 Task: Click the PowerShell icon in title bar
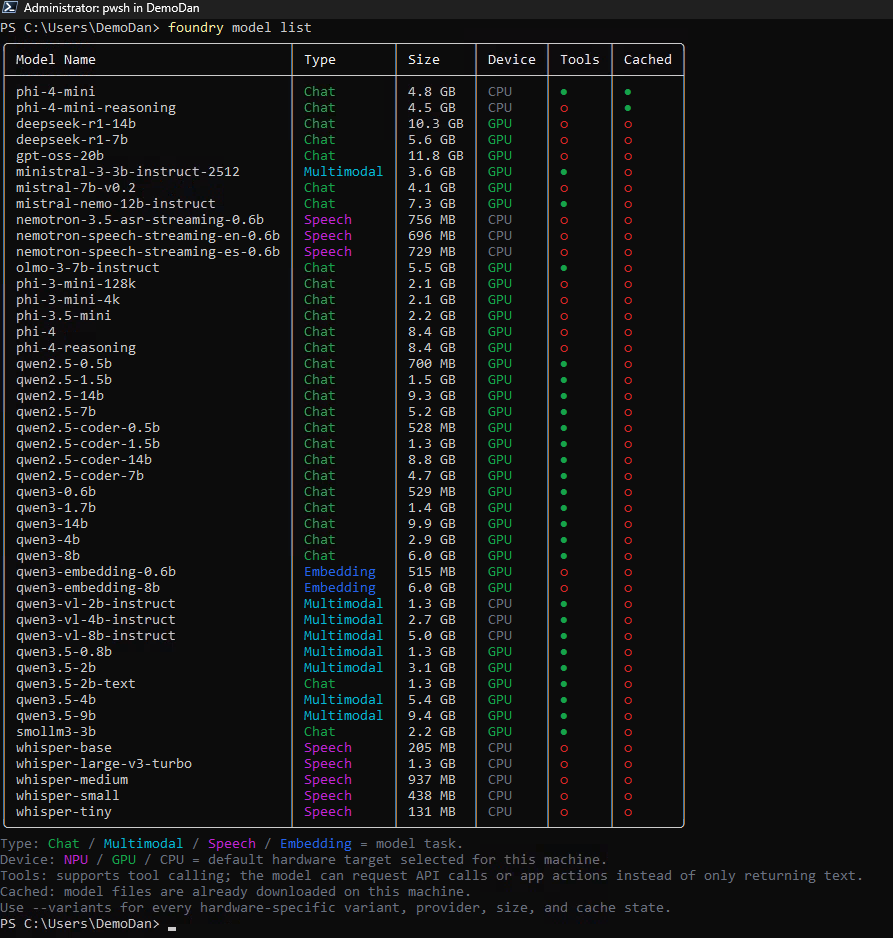pyautogui.click(x=10, y=8)
